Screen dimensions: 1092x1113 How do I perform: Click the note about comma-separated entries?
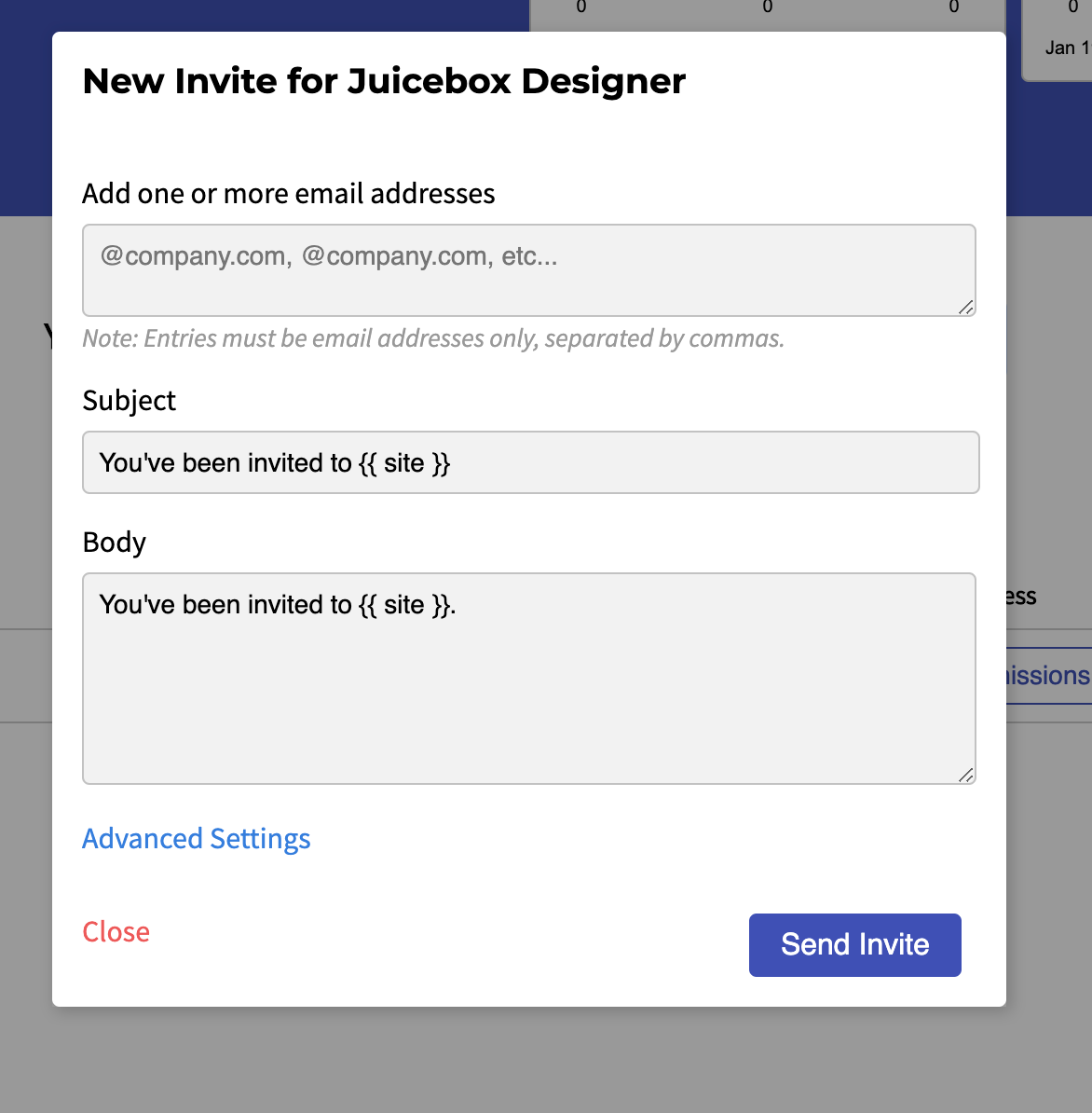pyautogui.click(x=433, y=338)
